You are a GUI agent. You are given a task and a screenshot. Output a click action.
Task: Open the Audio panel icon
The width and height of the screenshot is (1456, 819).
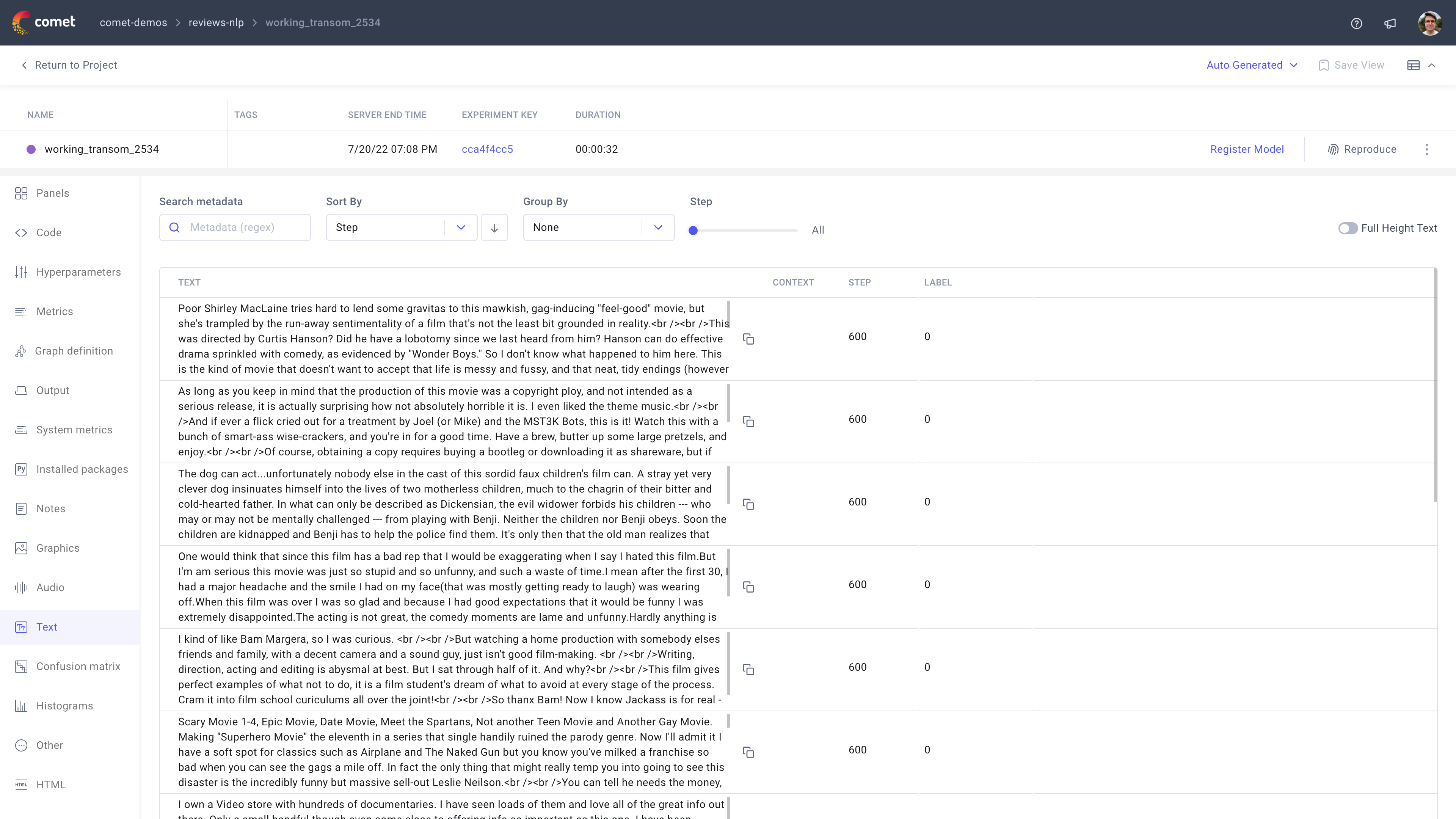22,587
